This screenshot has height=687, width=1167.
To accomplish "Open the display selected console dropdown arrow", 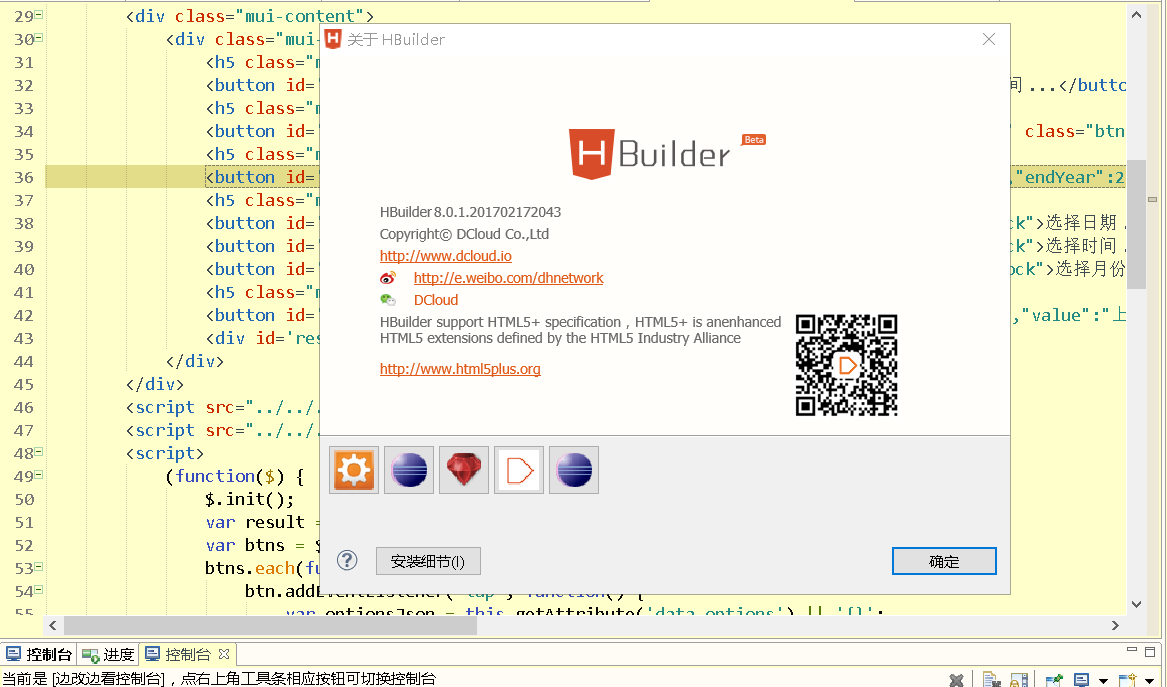I will point(1102,680).
